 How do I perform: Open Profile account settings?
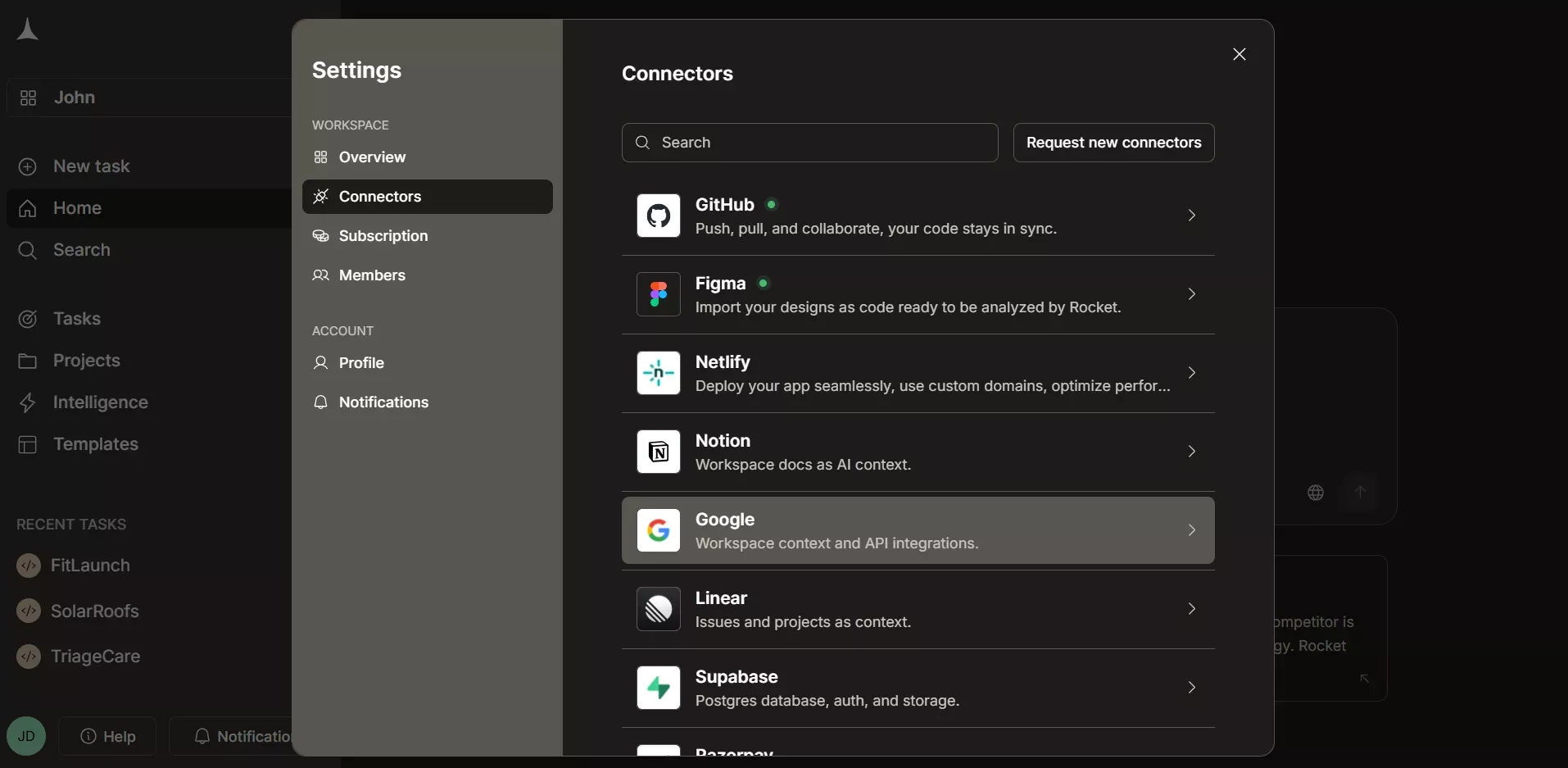tap(428, 363)
